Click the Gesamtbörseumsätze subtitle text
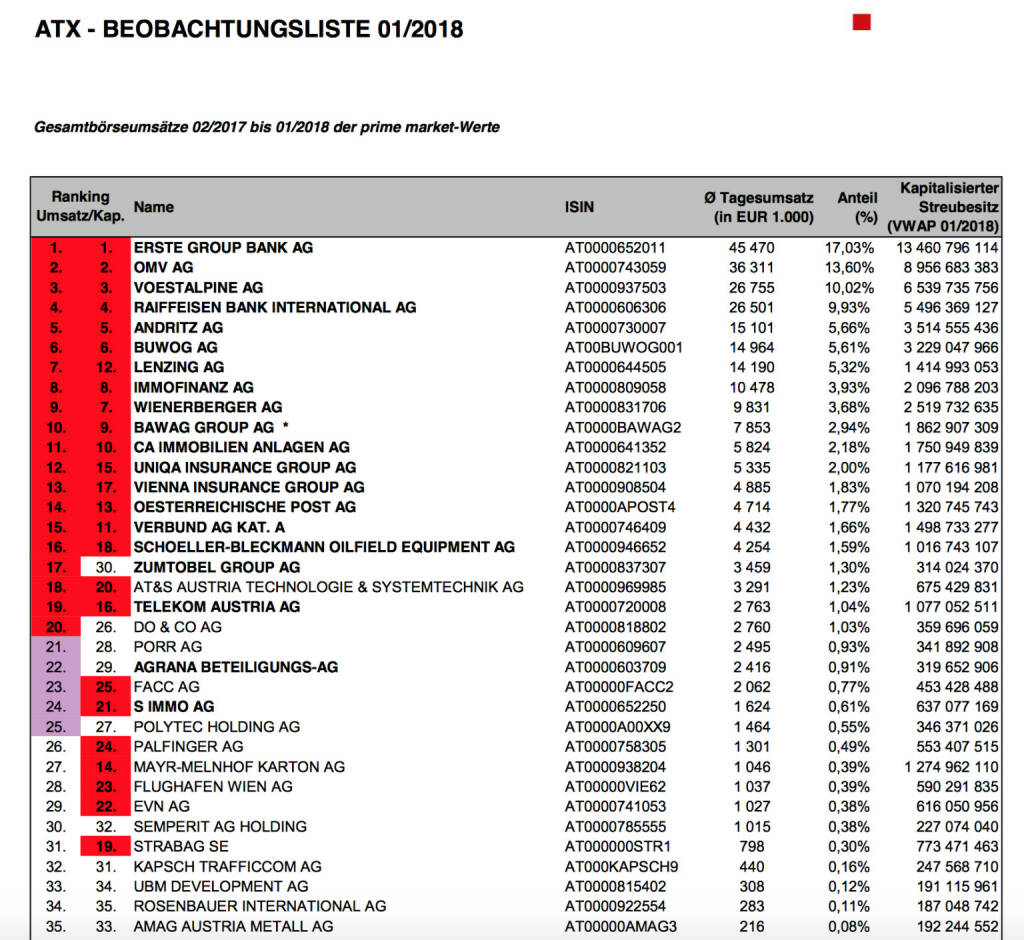 [267, 127]
